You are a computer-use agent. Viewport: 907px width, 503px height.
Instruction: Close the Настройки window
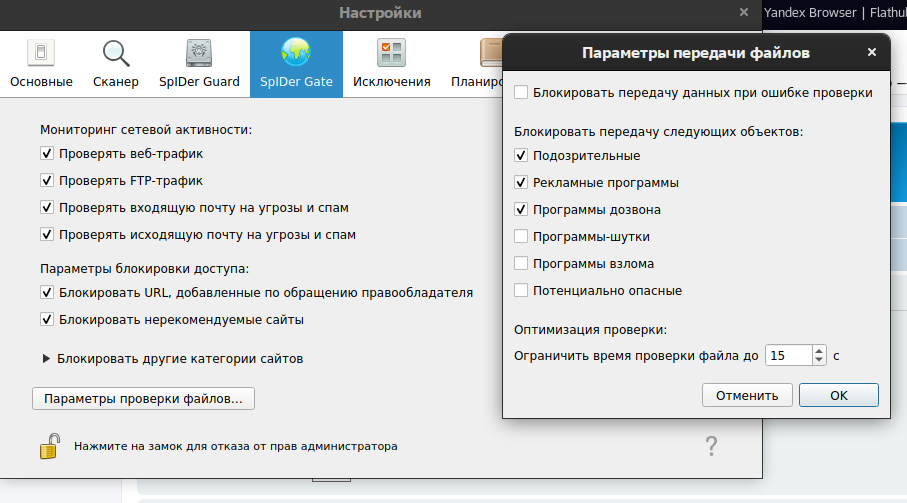point(744,13)
